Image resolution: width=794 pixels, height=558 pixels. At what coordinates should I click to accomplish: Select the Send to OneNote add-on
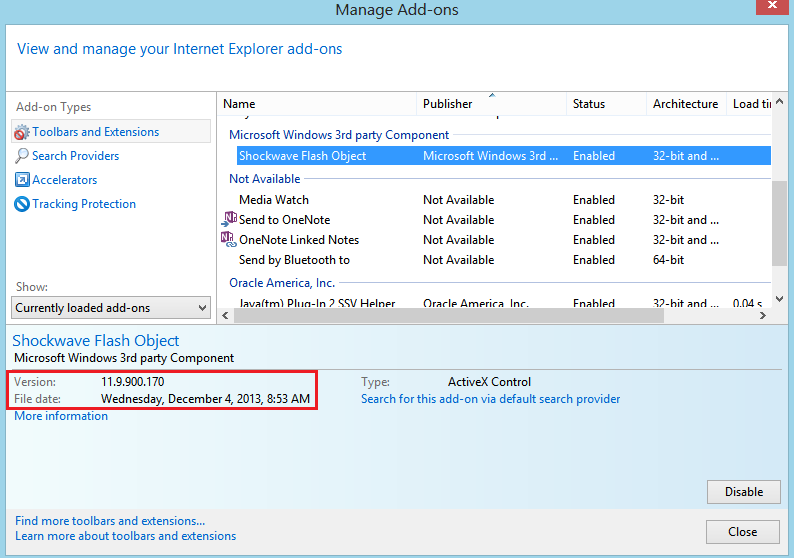point(284,220)
